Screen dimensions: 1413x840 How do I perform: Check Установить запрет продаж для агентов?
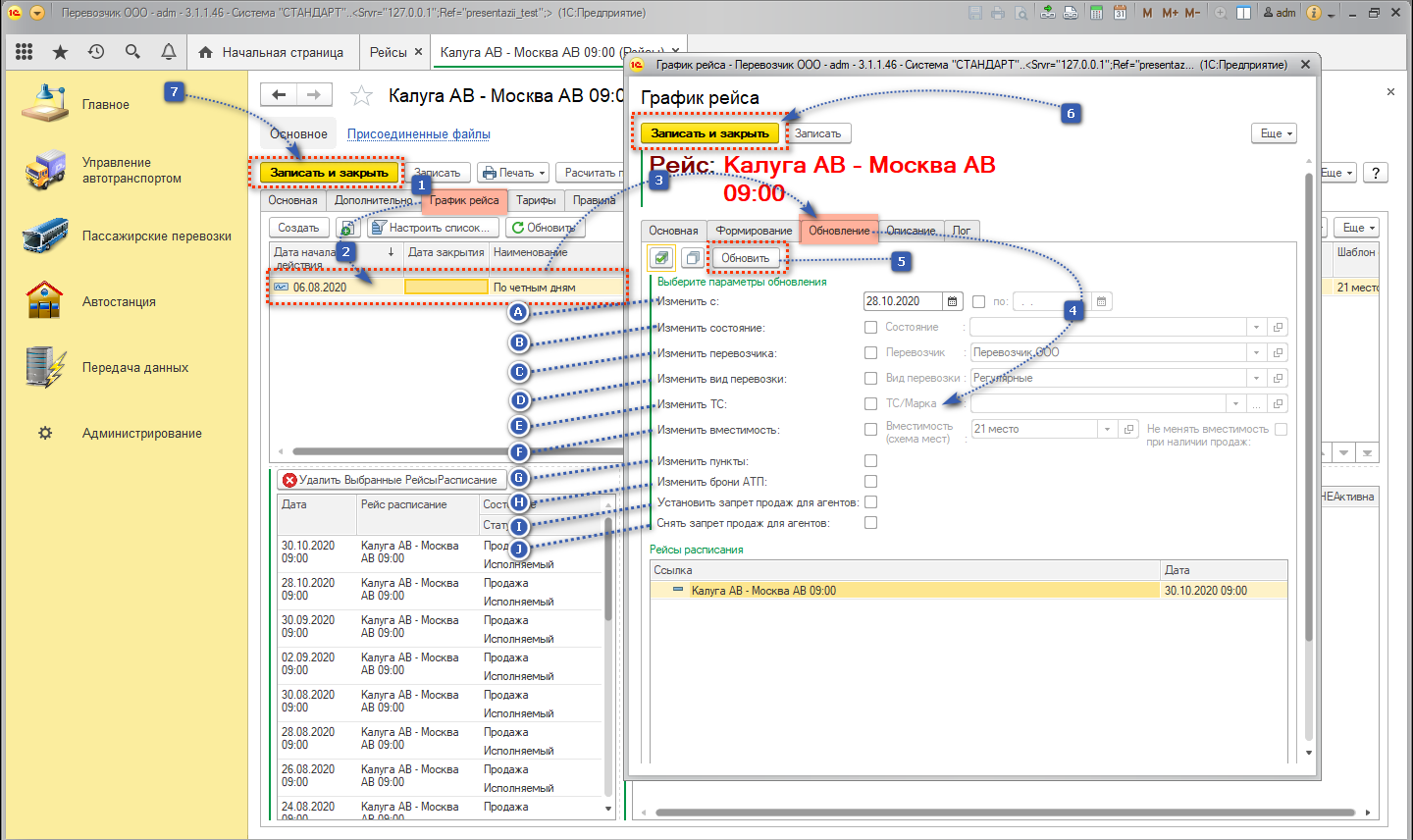870,502
